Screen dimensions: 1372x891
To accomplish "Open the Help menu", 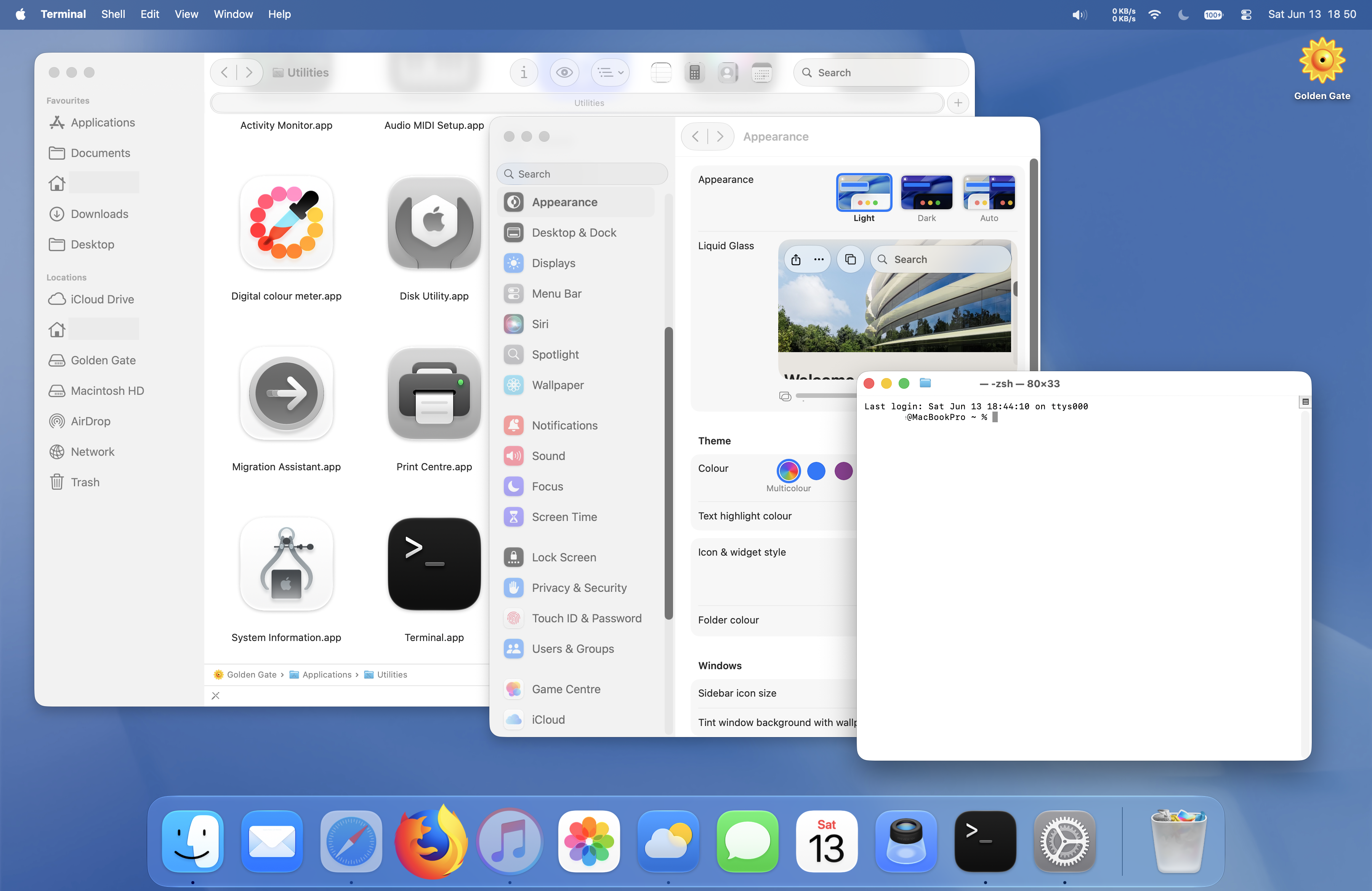I will 279,14.
